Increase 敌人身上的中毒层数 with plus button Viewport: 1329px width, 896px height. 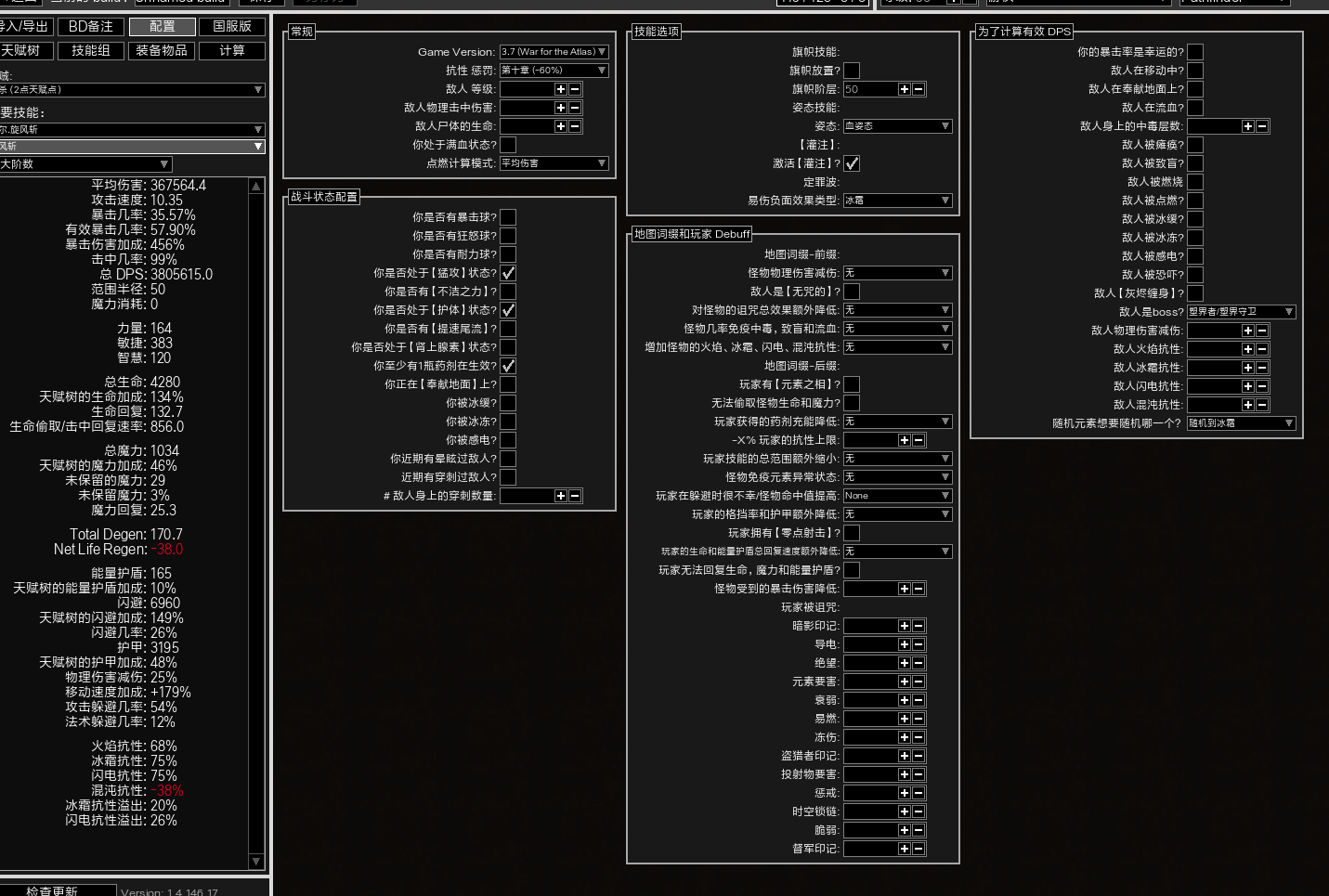tap(1247, 126)
